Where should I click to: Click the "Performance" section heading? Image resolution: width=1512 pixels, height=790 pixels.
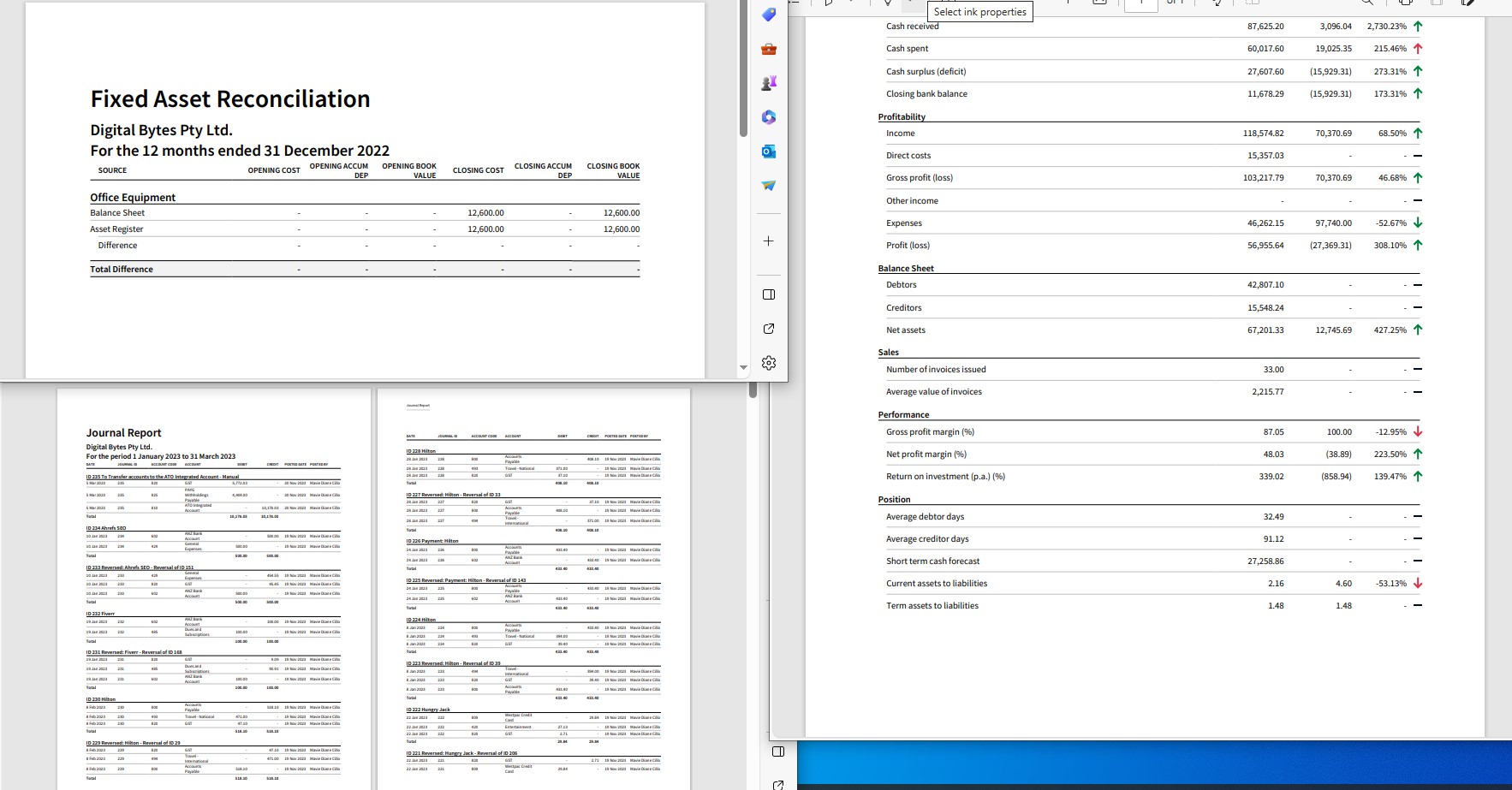point(903,415)
